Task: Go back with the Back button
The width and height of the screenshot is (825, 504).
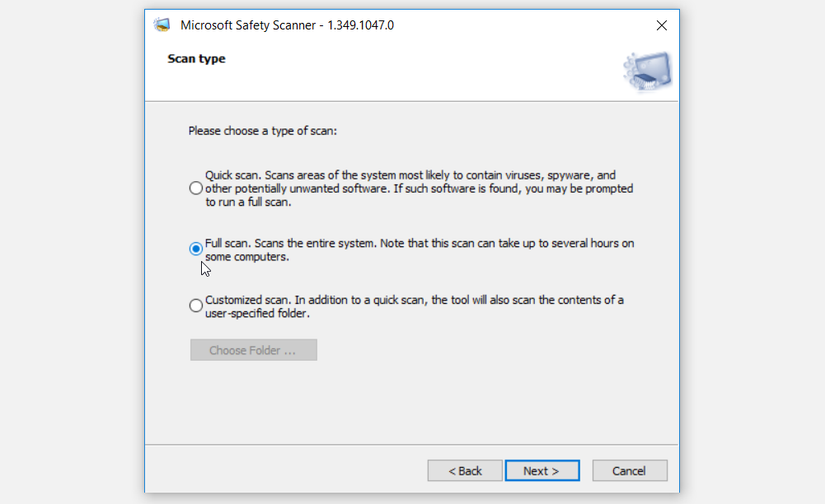Action: [465, 470]
